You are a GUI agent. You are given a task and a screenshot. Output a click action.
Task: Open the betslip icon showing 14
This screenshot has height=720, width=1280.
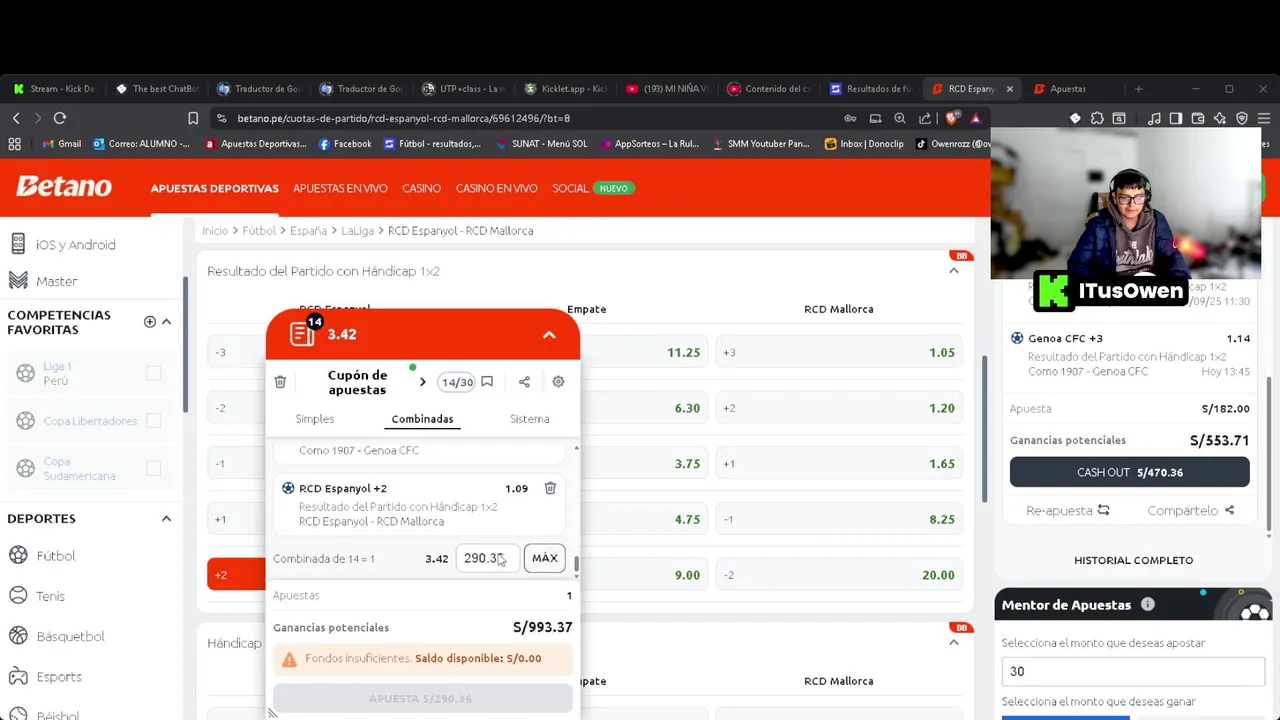[303, 334]
